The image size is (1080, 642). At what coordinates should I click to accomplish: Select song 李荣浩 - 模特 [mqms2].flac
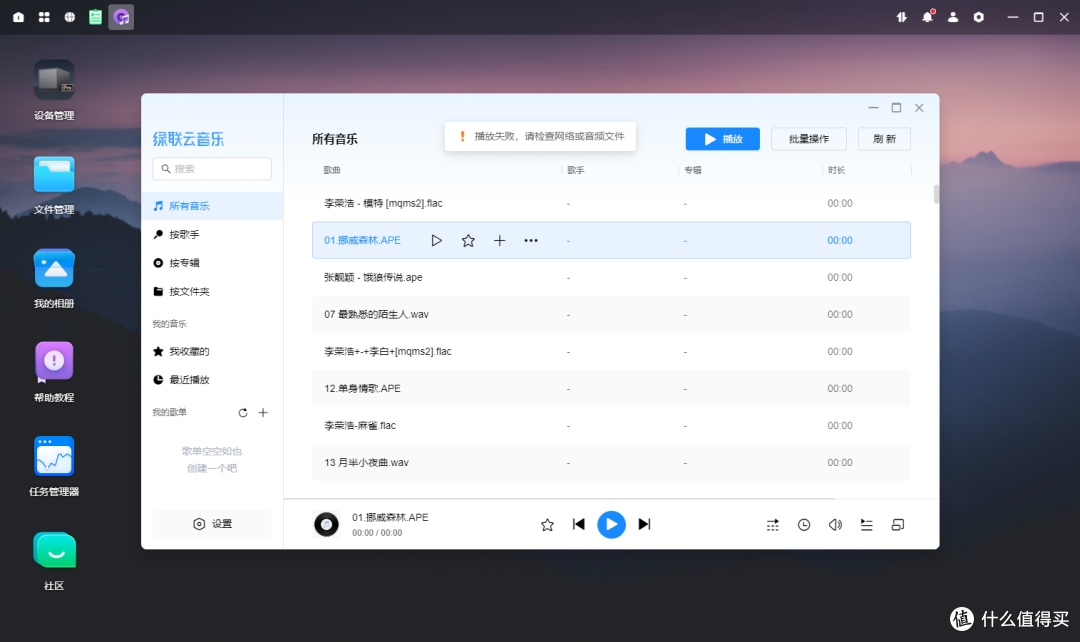611,203
